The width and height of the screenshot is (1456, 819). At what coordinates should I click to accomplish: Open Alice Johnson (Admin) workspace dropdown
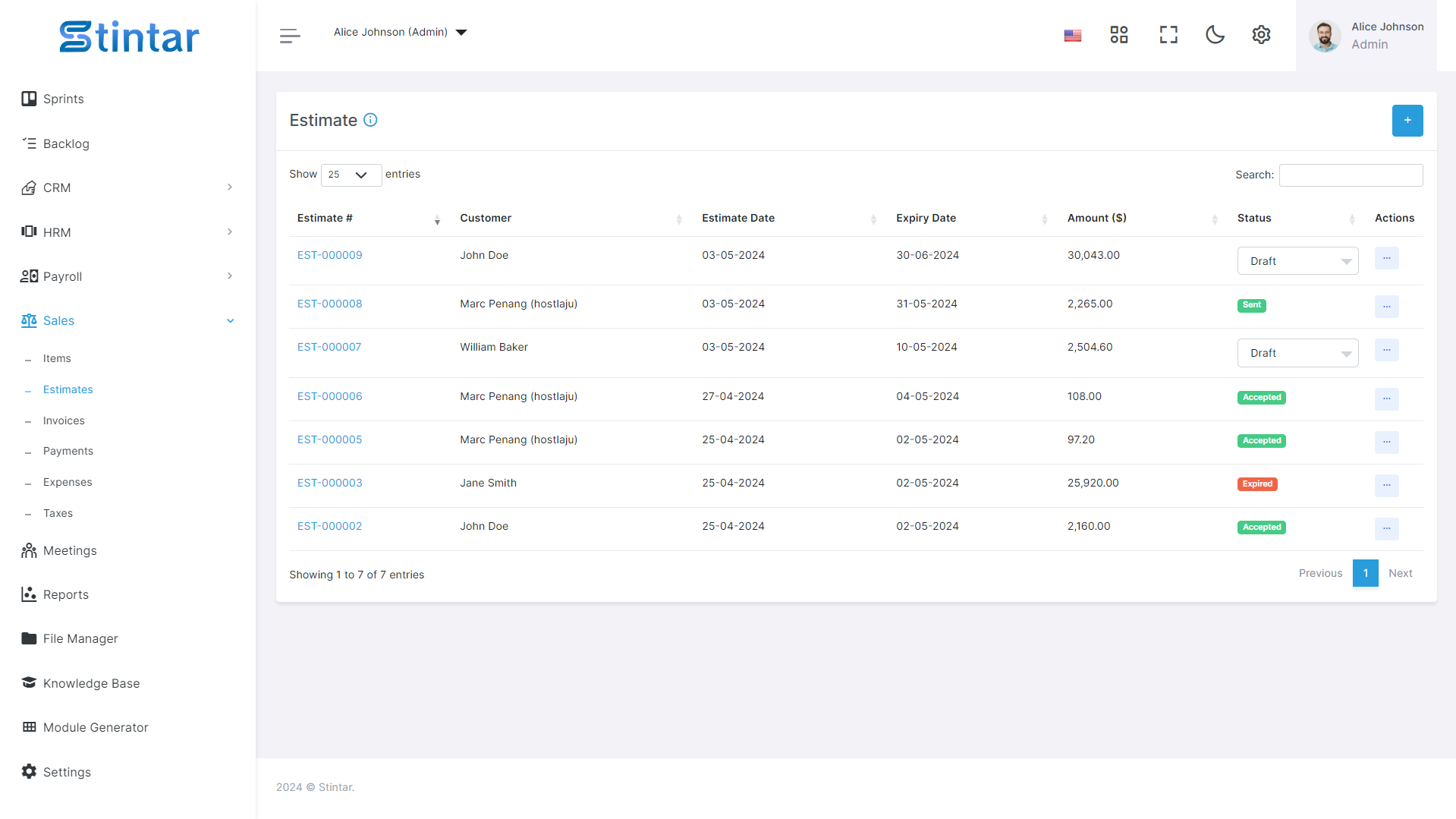(400, 32)
